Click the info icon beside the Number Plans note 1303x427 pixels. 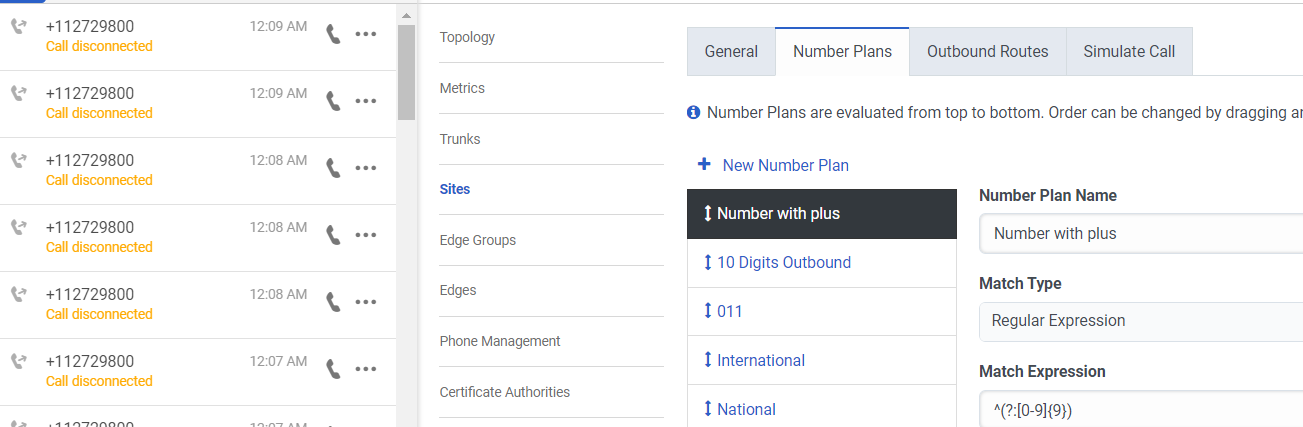pyautogui.click(x=694, y=112)
